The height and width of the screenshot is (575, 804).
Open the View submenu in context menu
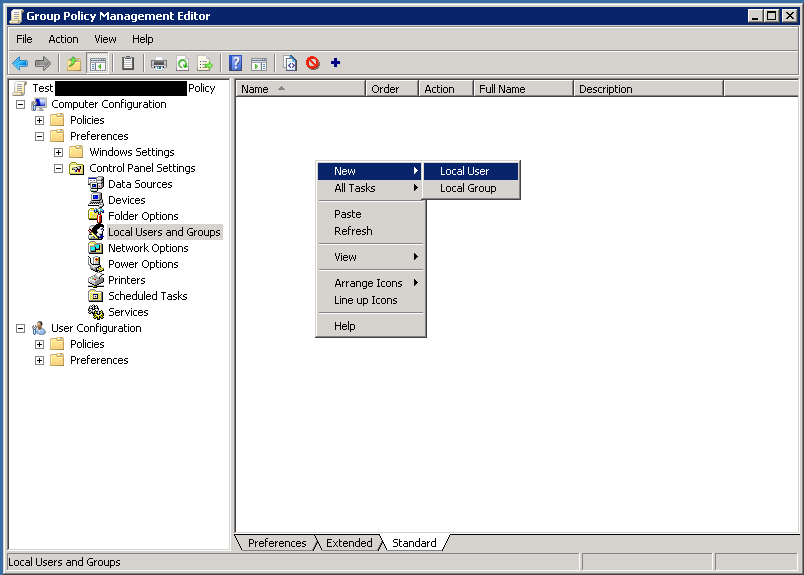pos(370,257)
